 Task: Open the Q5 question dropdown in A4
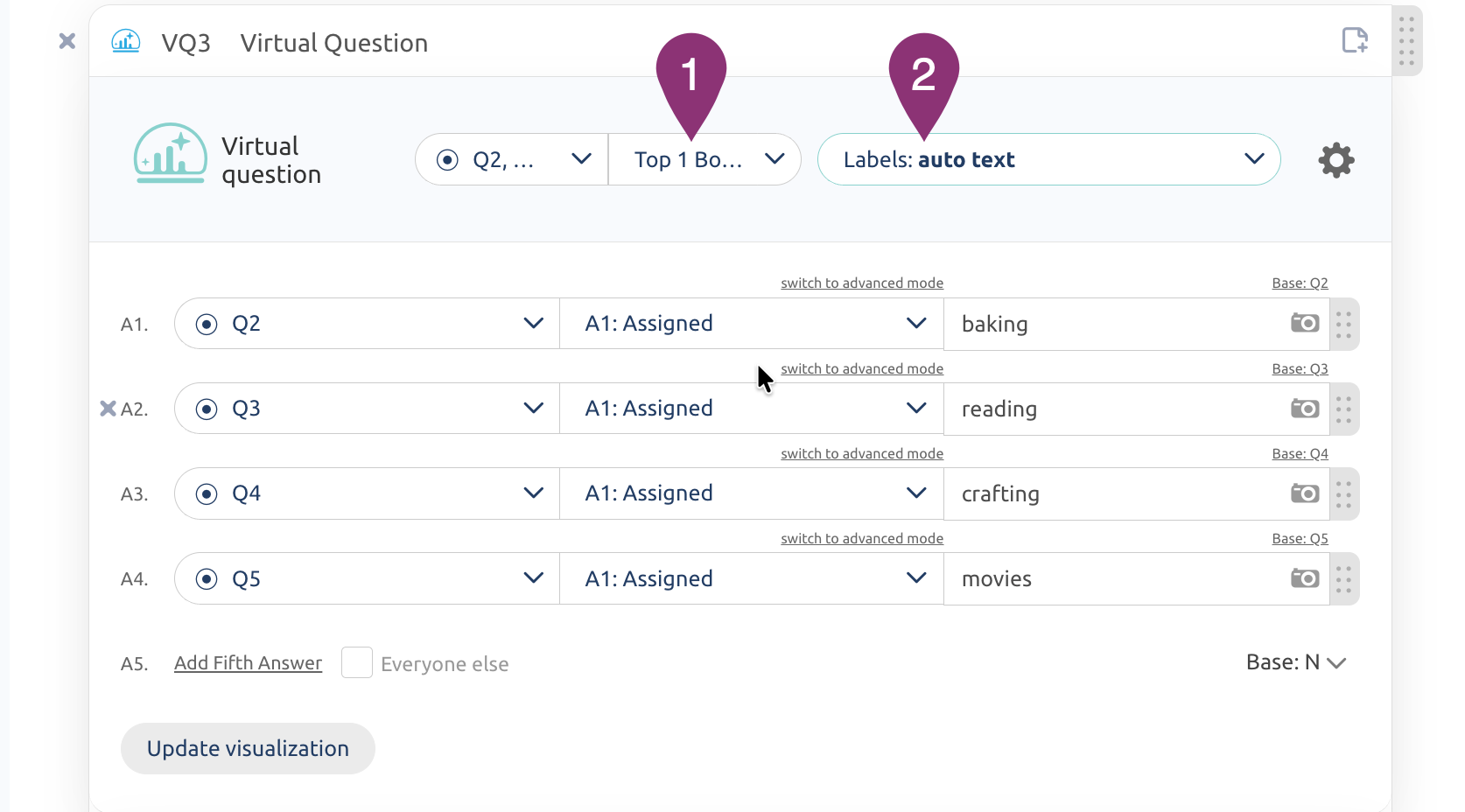click(x=367, y=578)
